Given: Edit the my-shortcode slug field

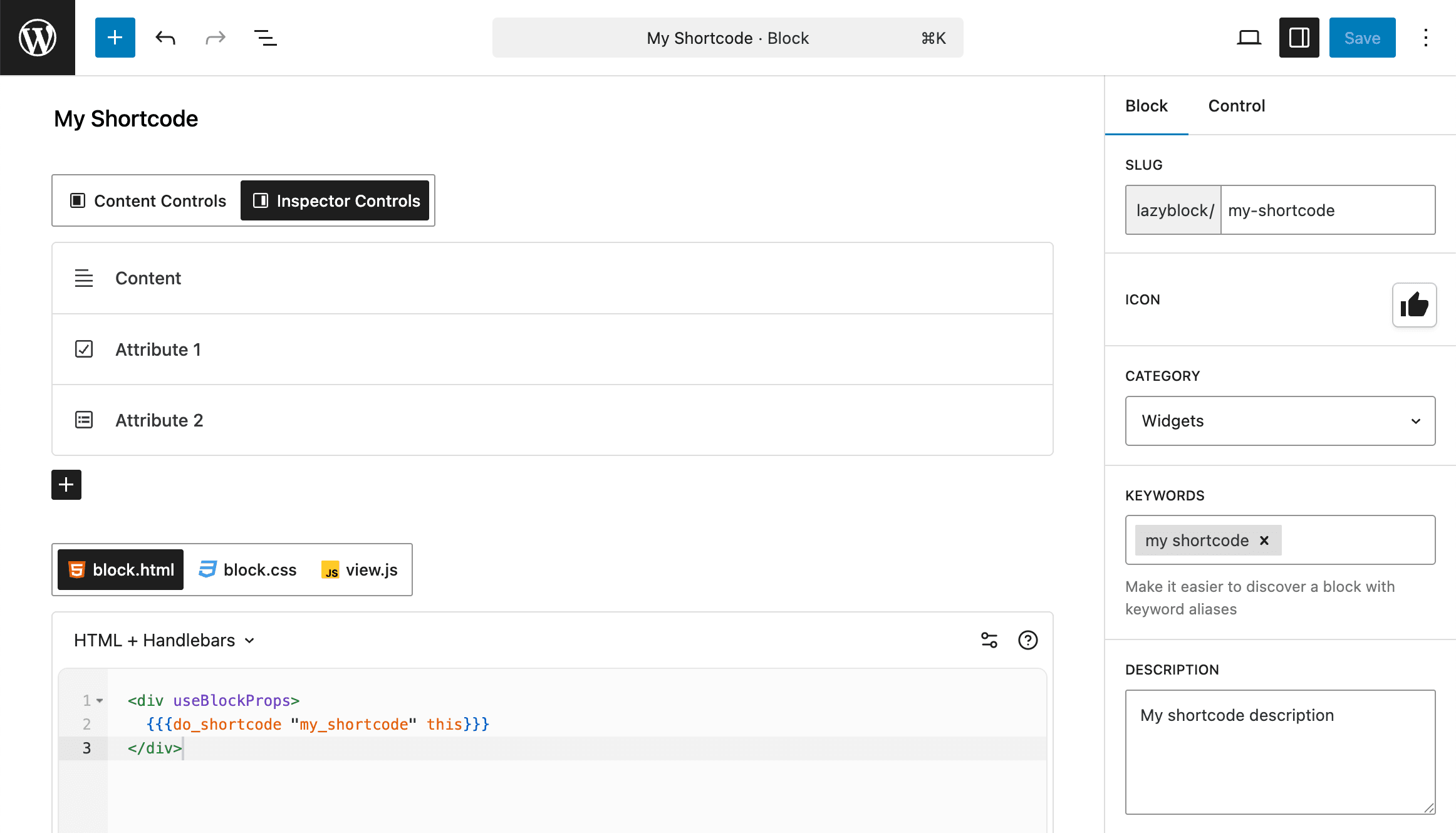Looking at the screenshot, I should [1328, 210].
